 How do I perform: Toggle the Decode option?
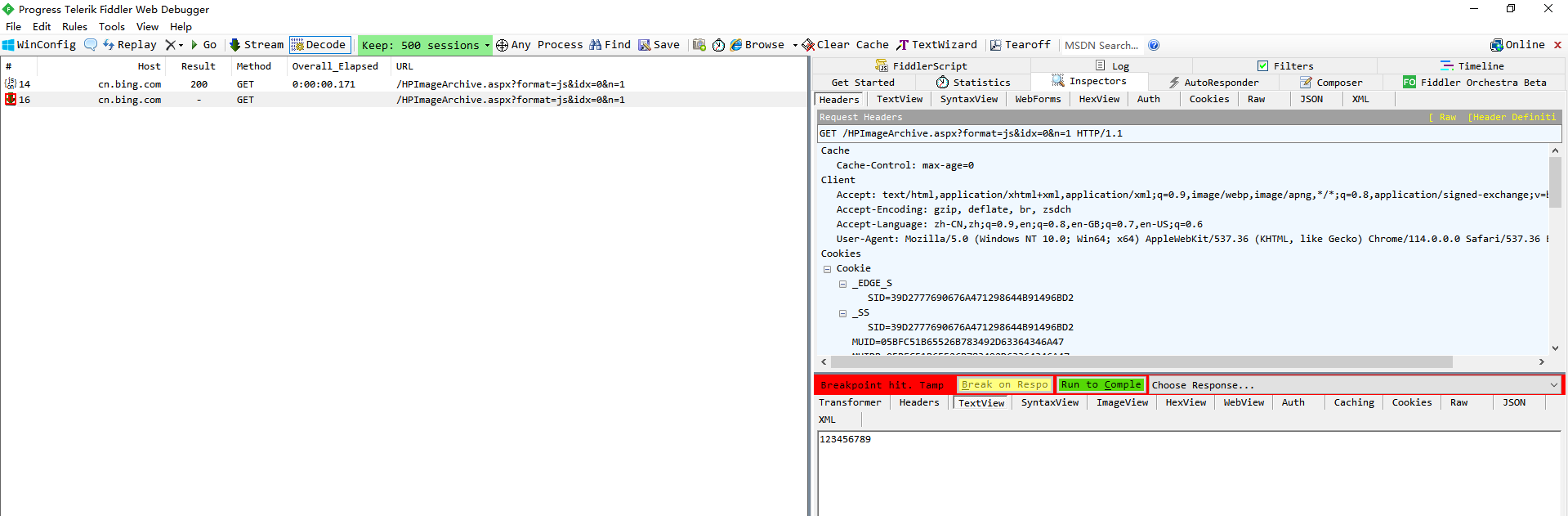(x=319, y=45)
